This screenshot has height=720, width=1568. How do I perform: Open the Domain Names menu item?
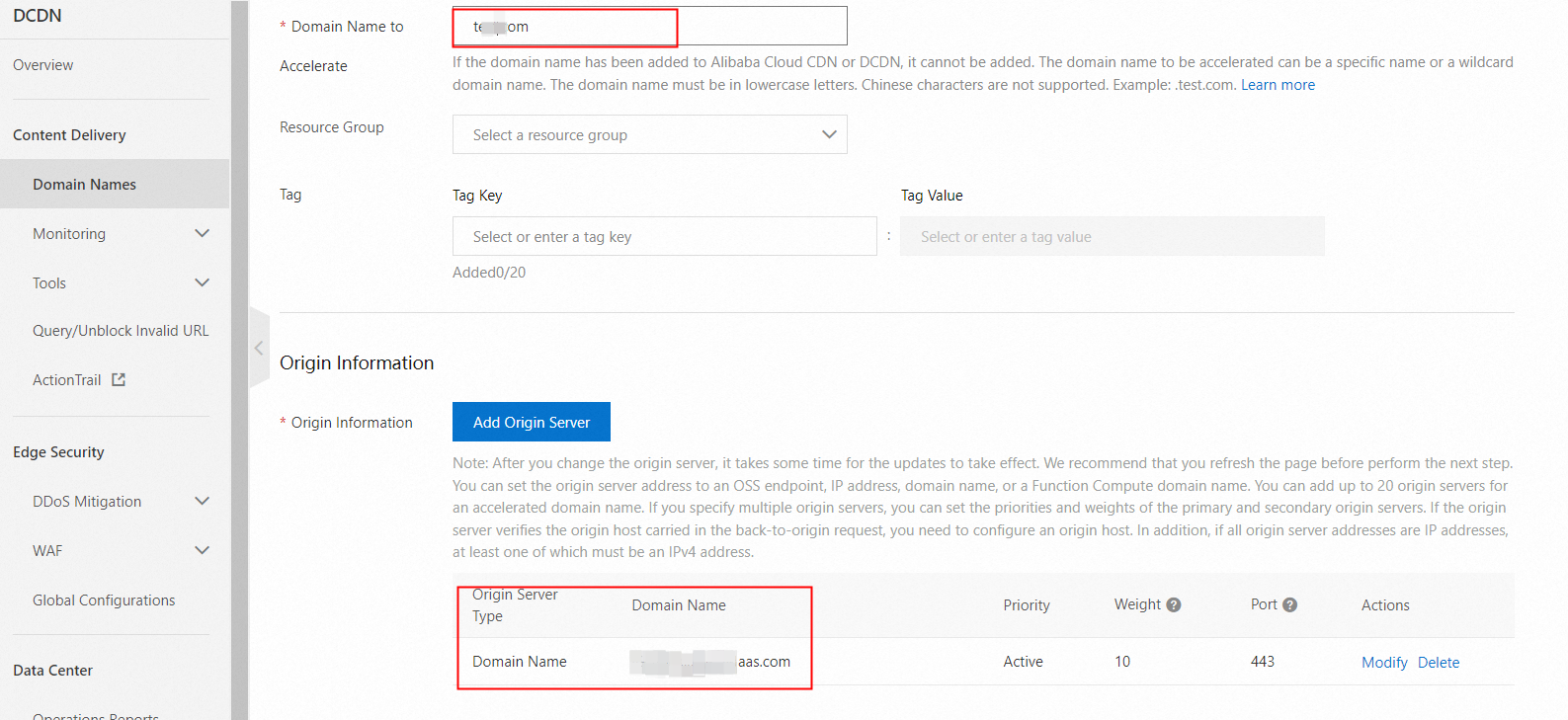pos(85,185)
